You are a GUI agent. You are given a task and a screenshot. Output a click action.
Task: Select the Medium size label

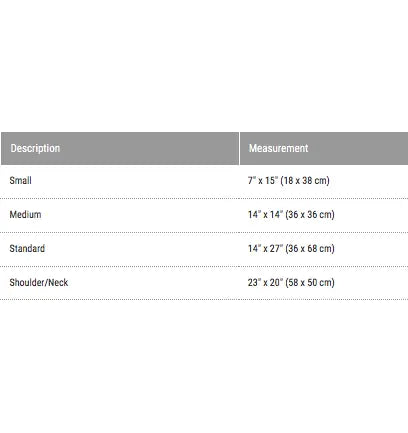coord(25,214)
